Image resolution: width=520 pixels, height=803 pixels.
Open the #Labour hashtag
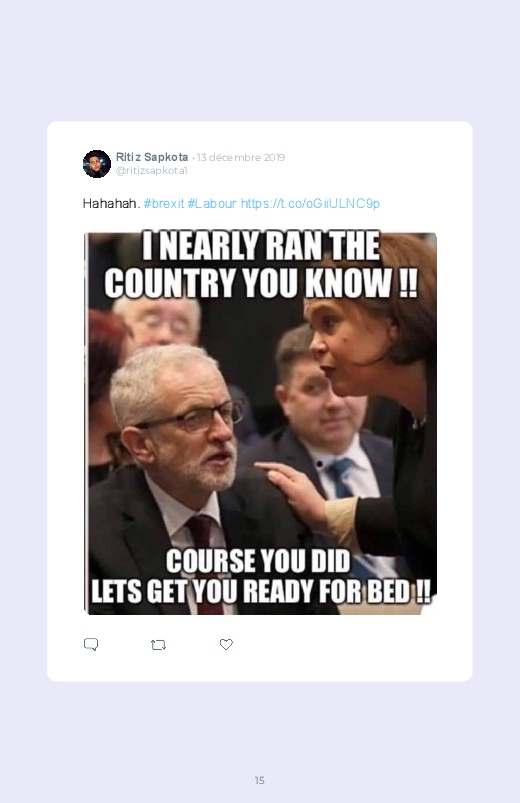[x=212, y=203]
